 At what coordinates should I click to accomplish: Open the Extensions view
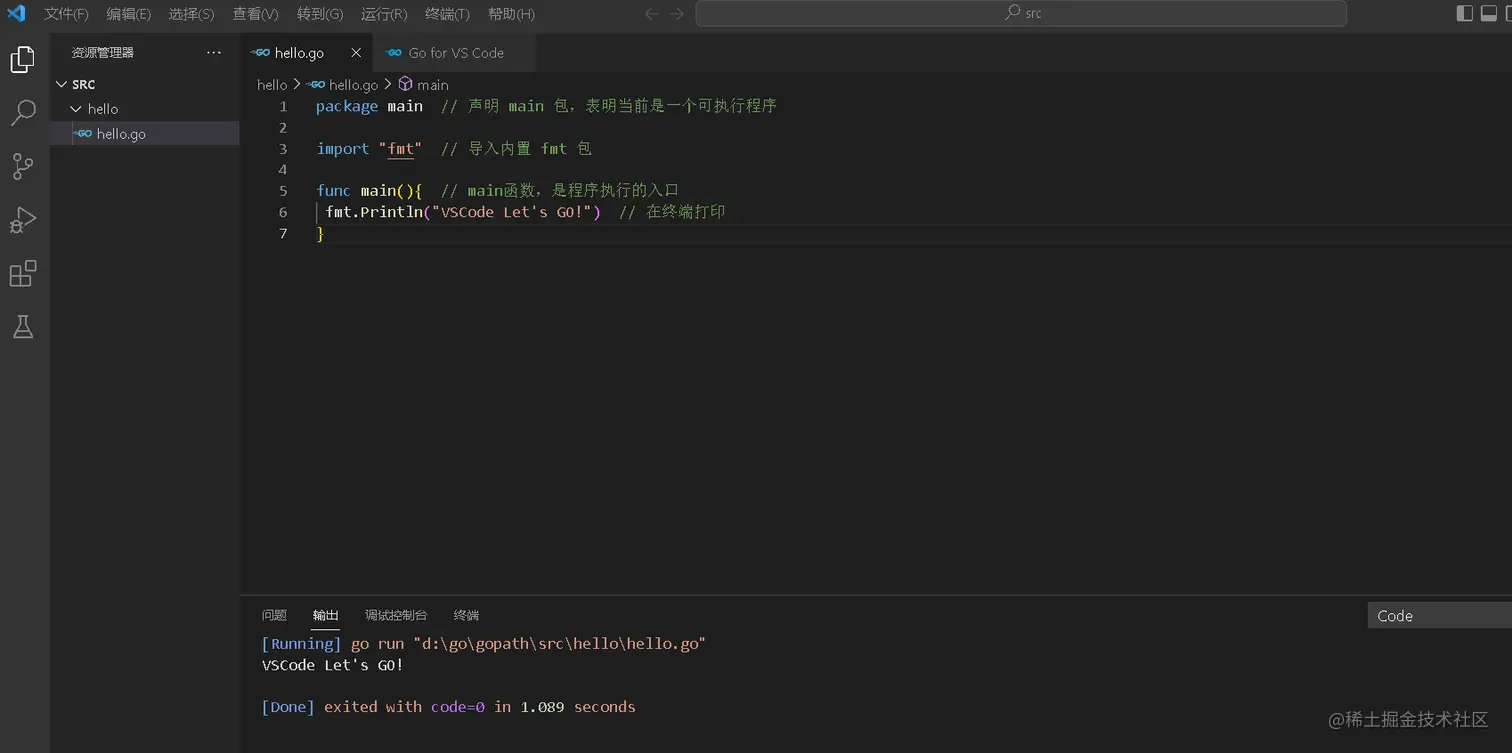(x=22, y=273)
